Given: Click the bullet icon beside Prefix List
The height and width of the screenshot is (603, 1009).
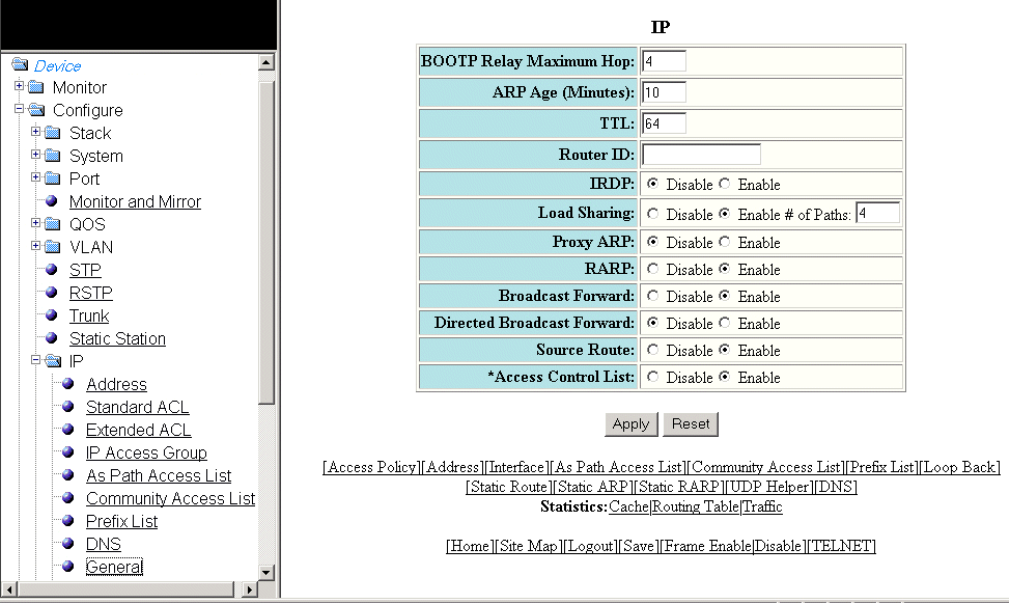Looking at the screenshot, I should click(68, 520).
